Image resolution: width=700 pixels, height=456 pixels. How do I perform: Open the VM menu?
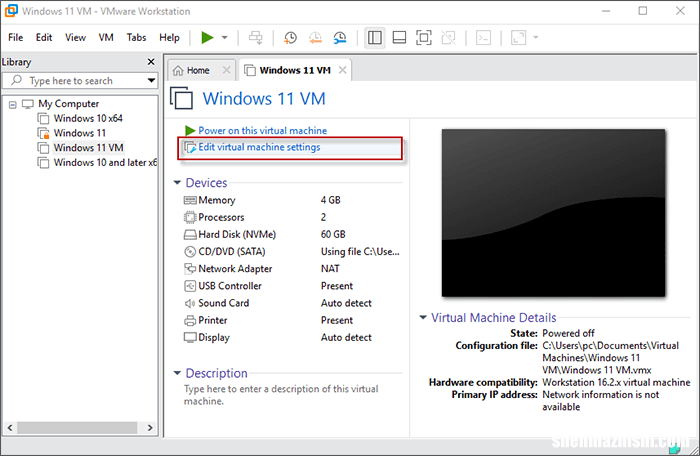[106, 38]
